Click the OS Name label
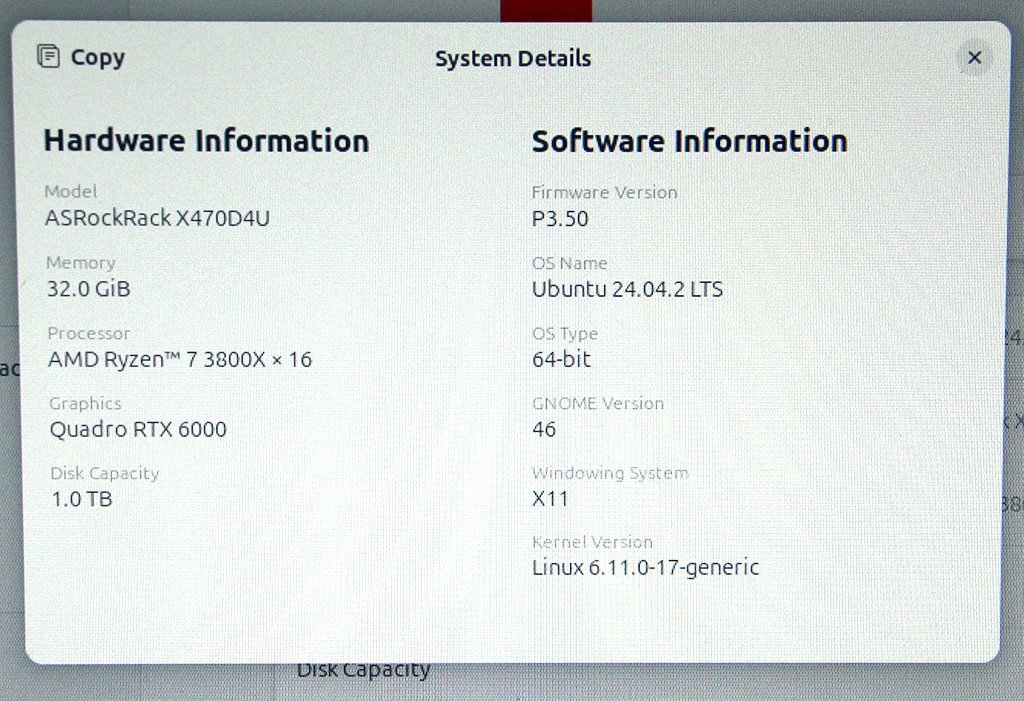The image size is (1024, 701). pos(569,263)
